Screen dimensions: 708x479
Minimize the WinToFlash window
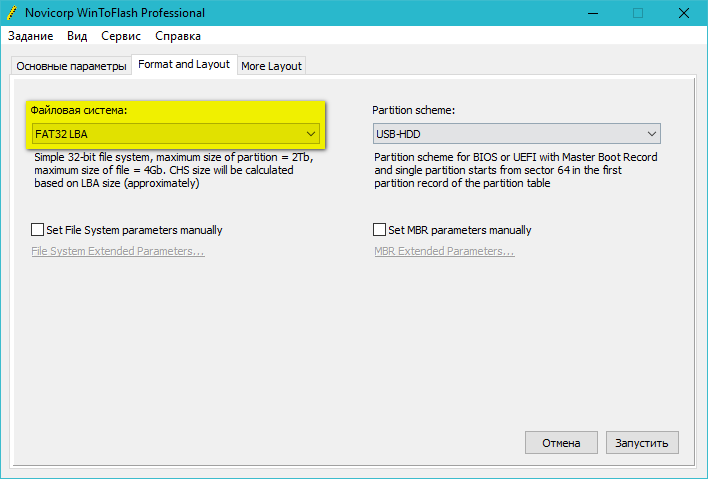(593, 13)
